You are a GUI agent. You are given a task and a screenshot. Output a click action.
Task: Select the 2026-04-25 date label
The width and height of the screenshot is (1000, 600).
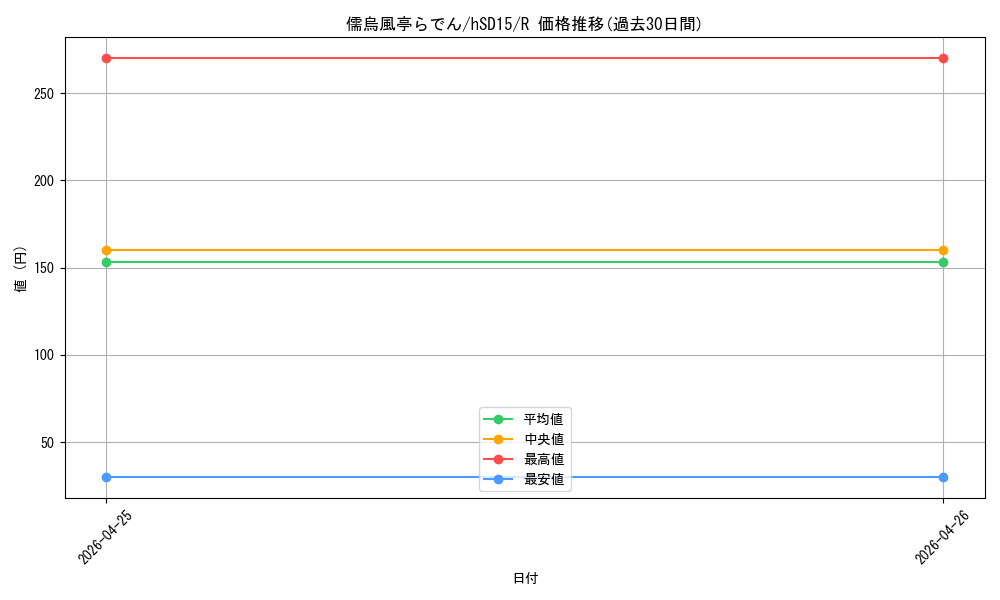pos(105,538)
